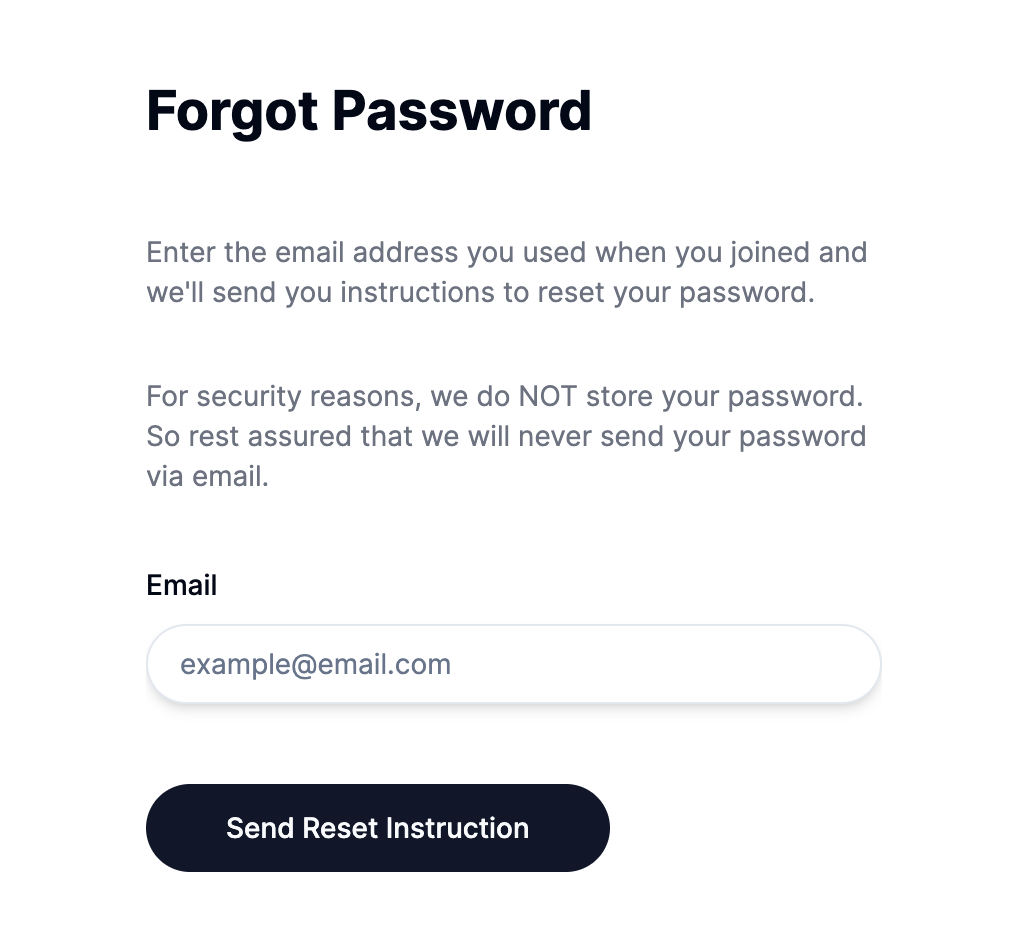Screen dimensions: 1012x946
Task: Click the "For security reasons" phrase
Action: (284, 396)
